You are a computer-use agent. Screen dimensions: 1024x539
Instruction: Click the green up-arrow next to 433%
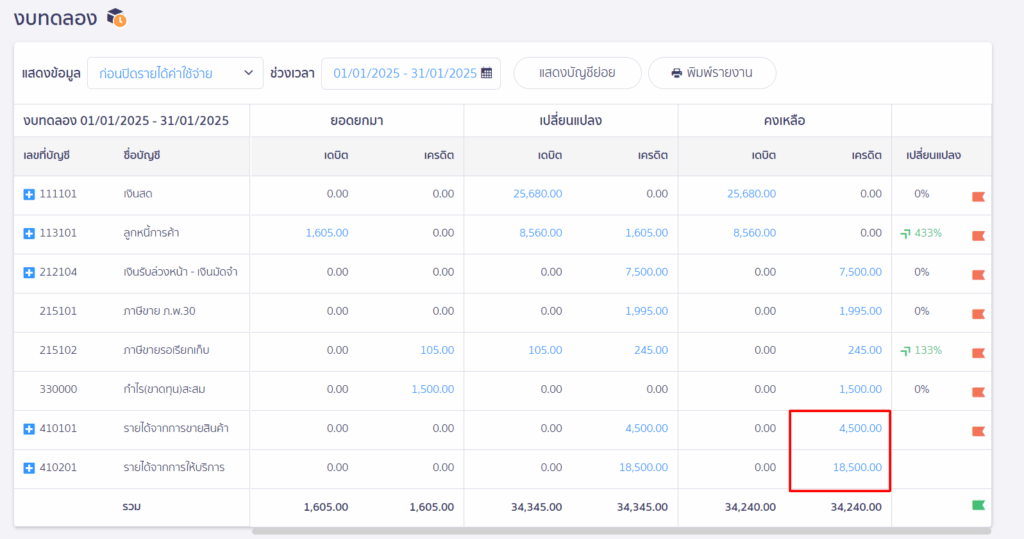tap(905, 233)
